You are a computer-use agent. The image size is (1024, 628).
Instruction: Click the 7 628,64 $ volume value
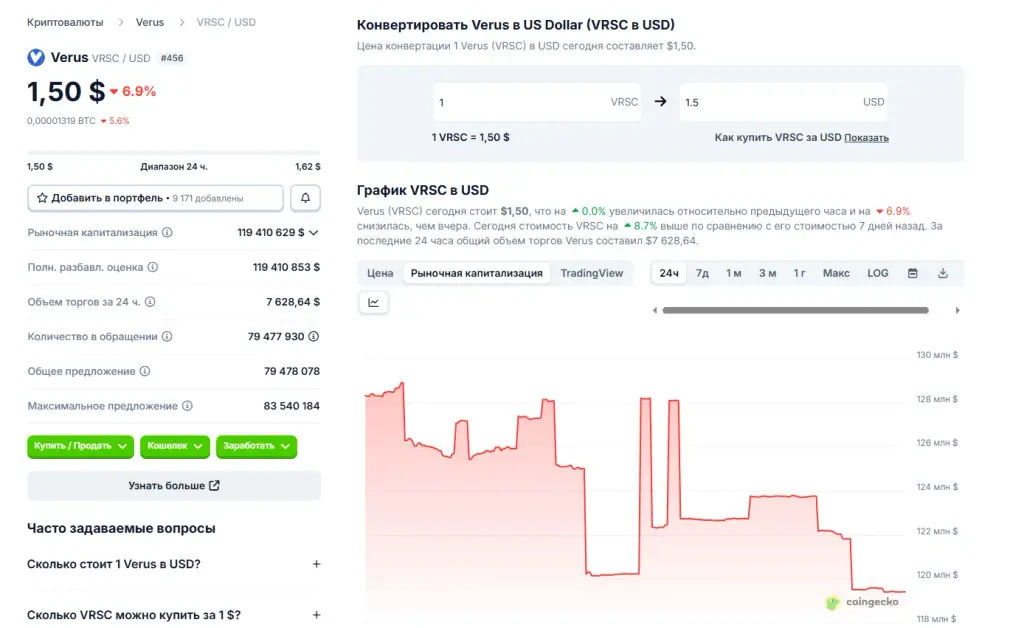pos(293,302)
